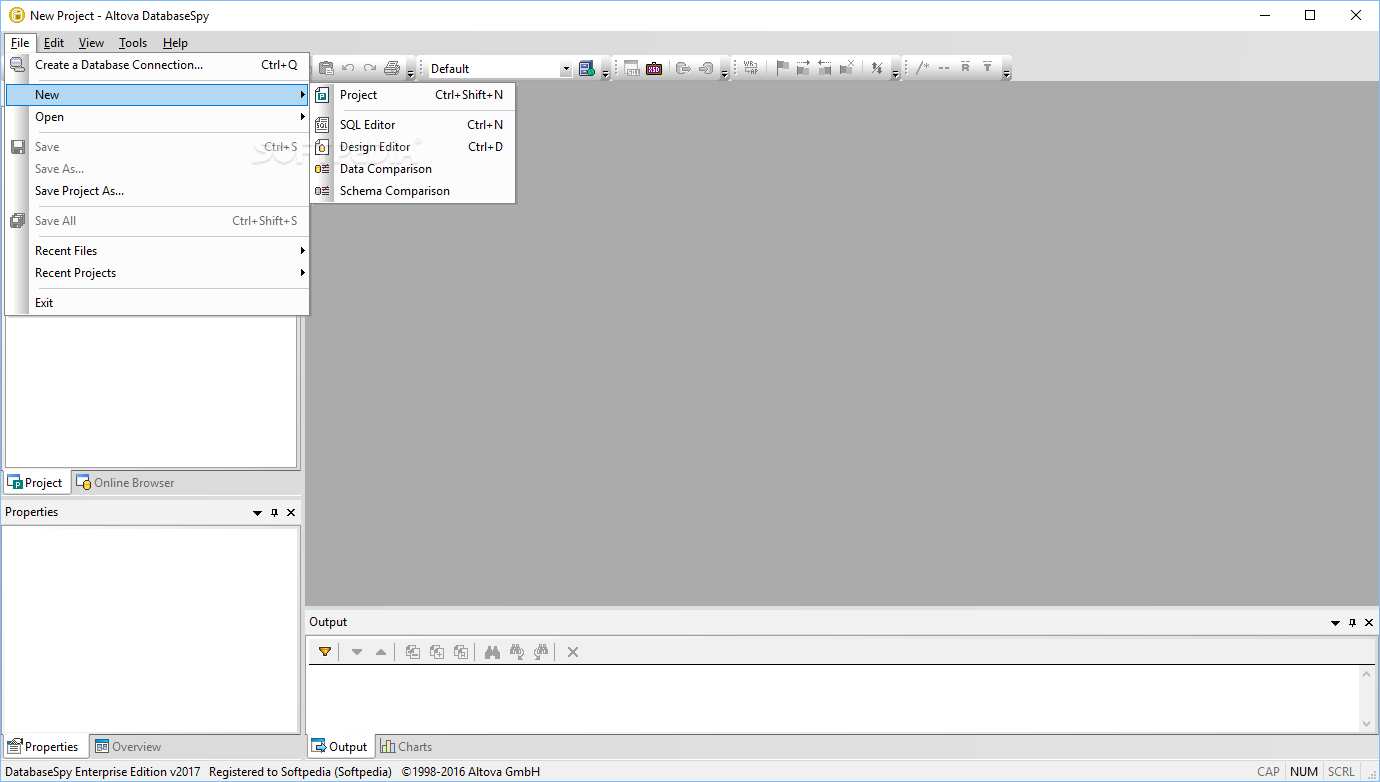Choose Data Comparison in New submenu
The image size is (1380, 782).
pyautogui.click(x=412, y=169)
